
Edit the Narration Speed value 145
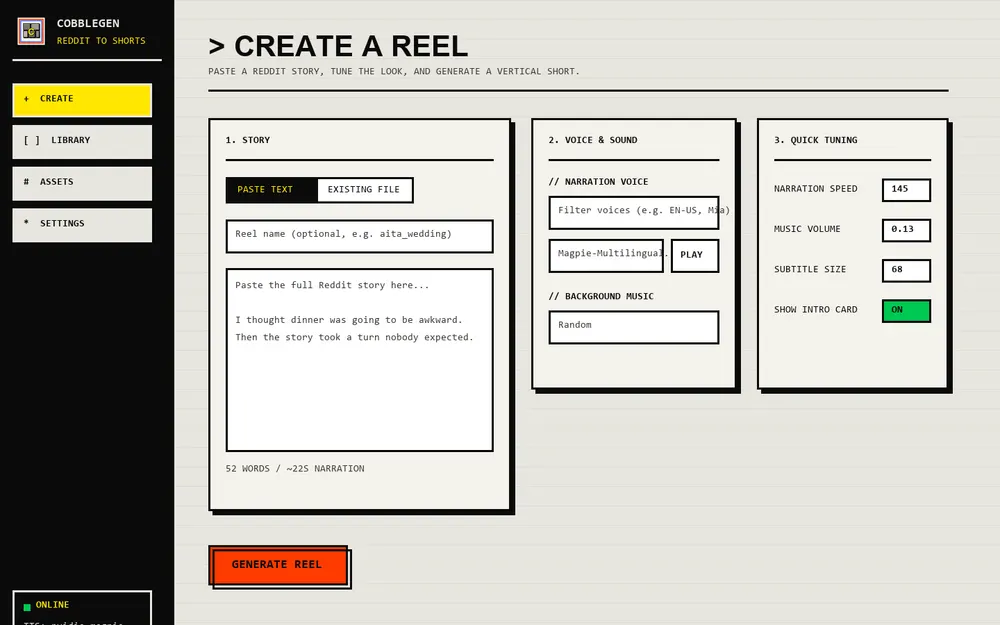(906, 190)
